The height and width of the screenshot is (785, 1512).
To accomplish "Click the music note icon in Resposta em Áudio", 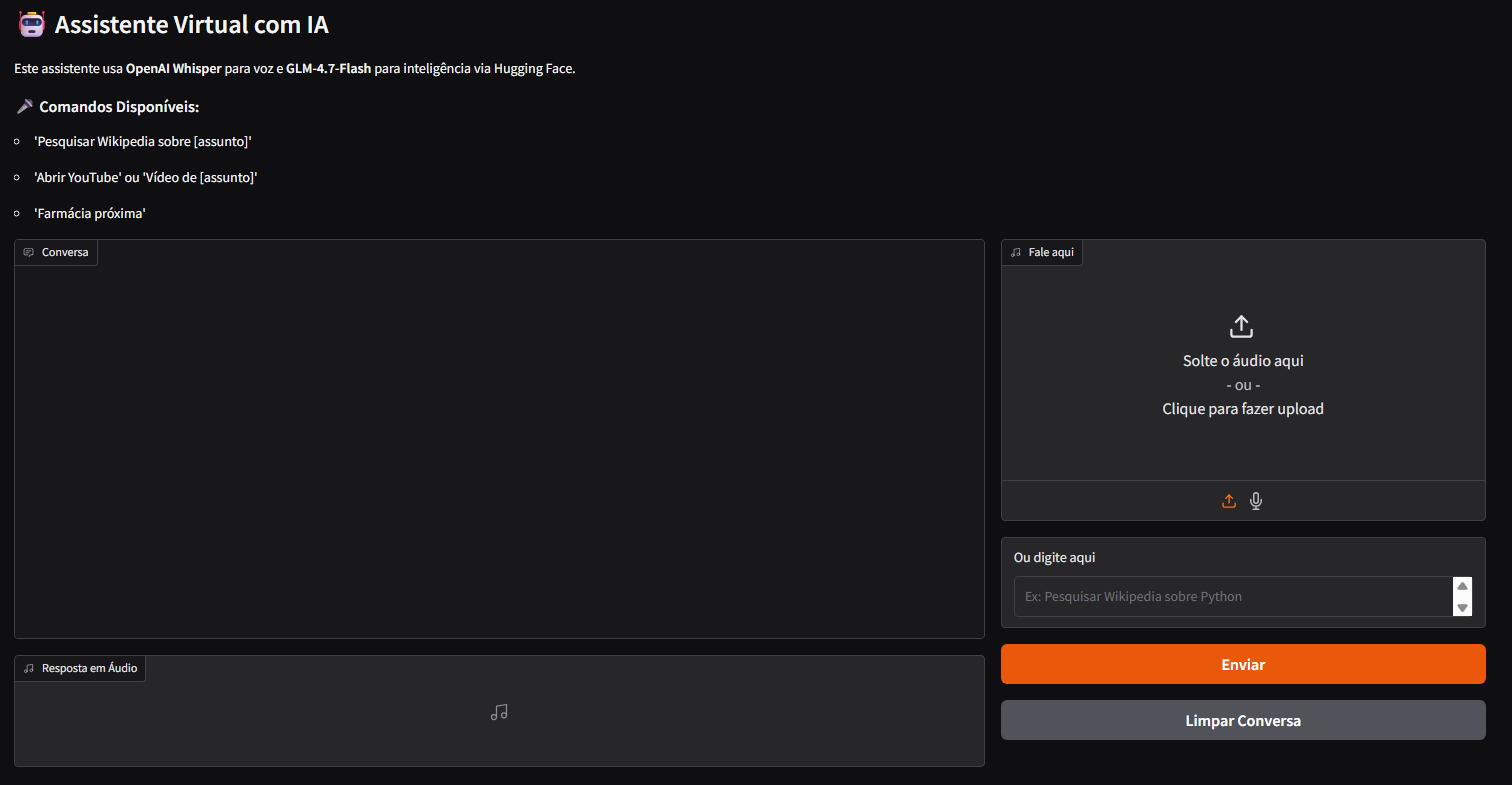I will click(499, 712).
